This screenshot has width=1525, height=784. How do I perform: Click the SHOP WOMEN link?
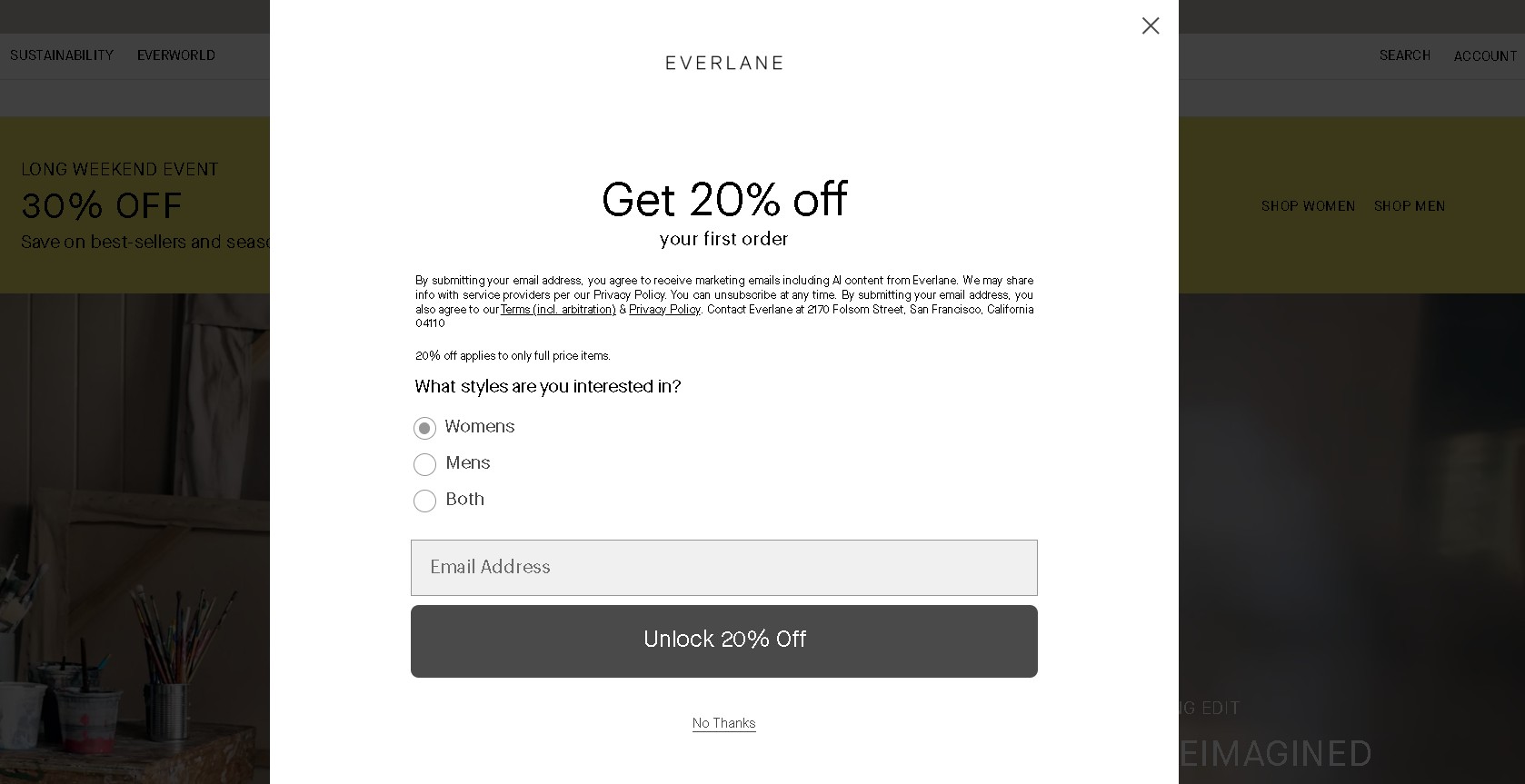point(1307,206)
